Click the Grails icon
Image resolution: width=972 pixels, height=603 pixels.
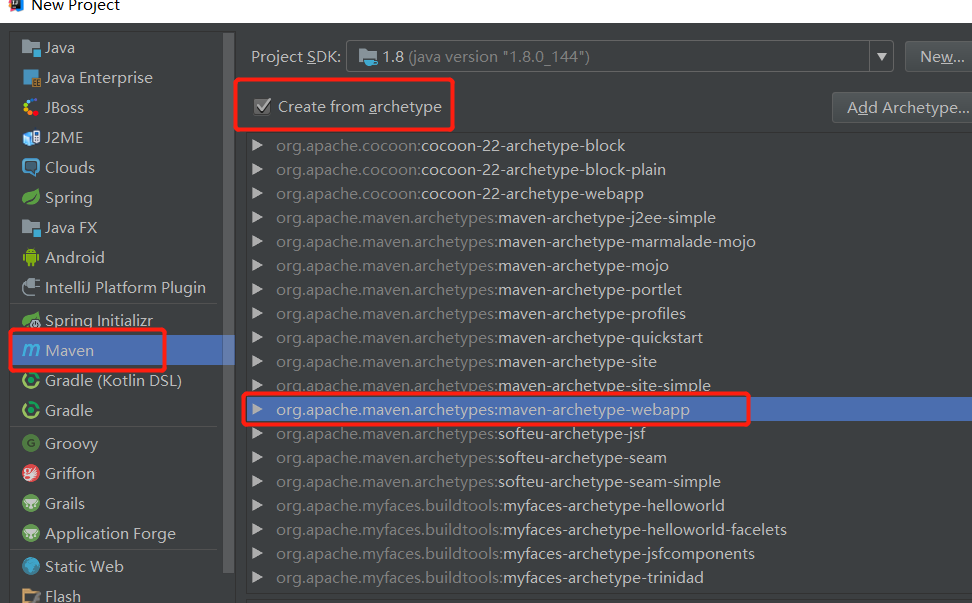tap(31, 503)
